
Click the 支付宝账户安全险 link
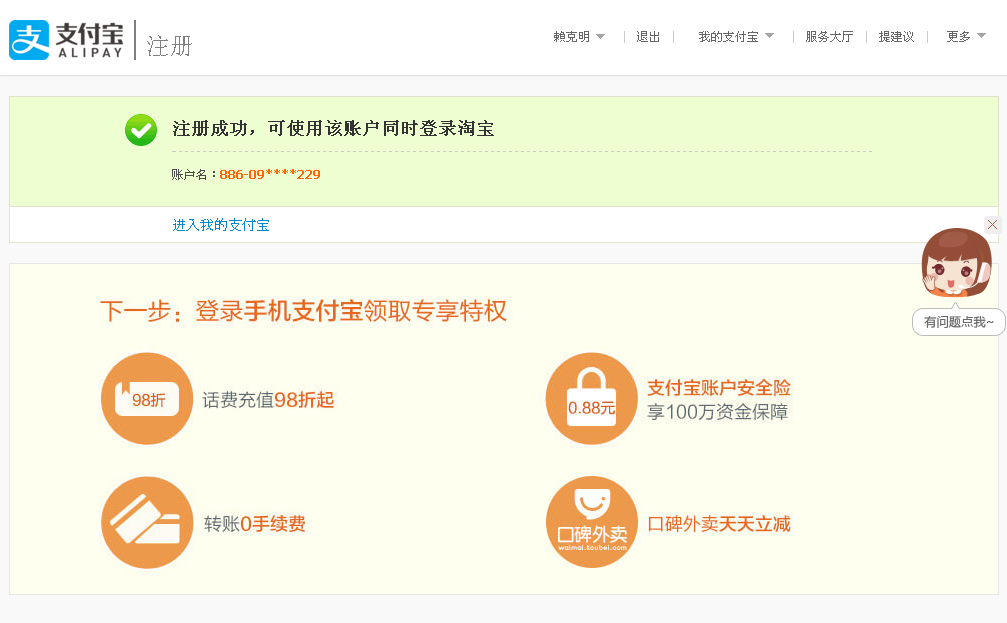coord(719,387)
